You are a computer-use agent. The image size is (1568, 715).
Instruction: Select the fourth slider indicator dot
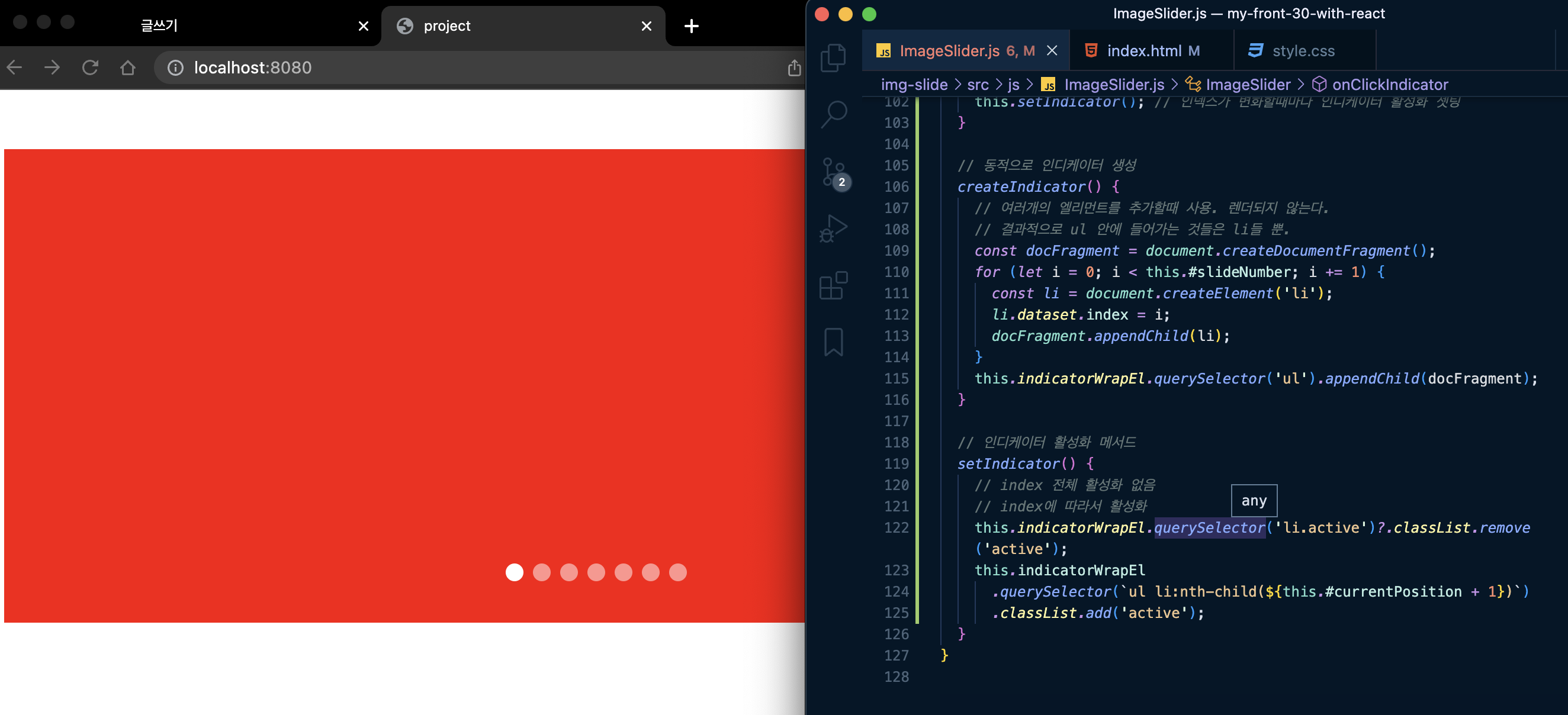pyautogui.click(x=596, y=572)
